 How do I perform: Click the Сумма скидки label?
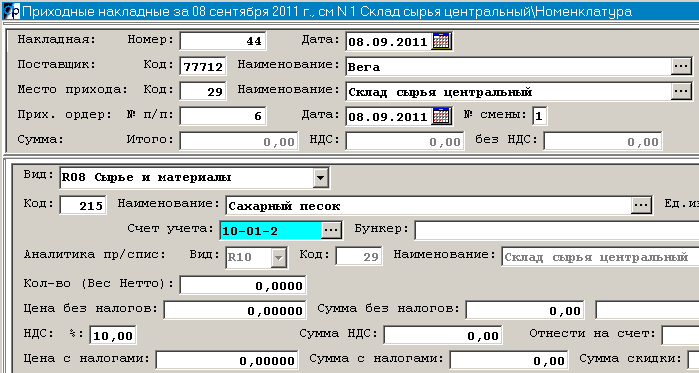630,358
